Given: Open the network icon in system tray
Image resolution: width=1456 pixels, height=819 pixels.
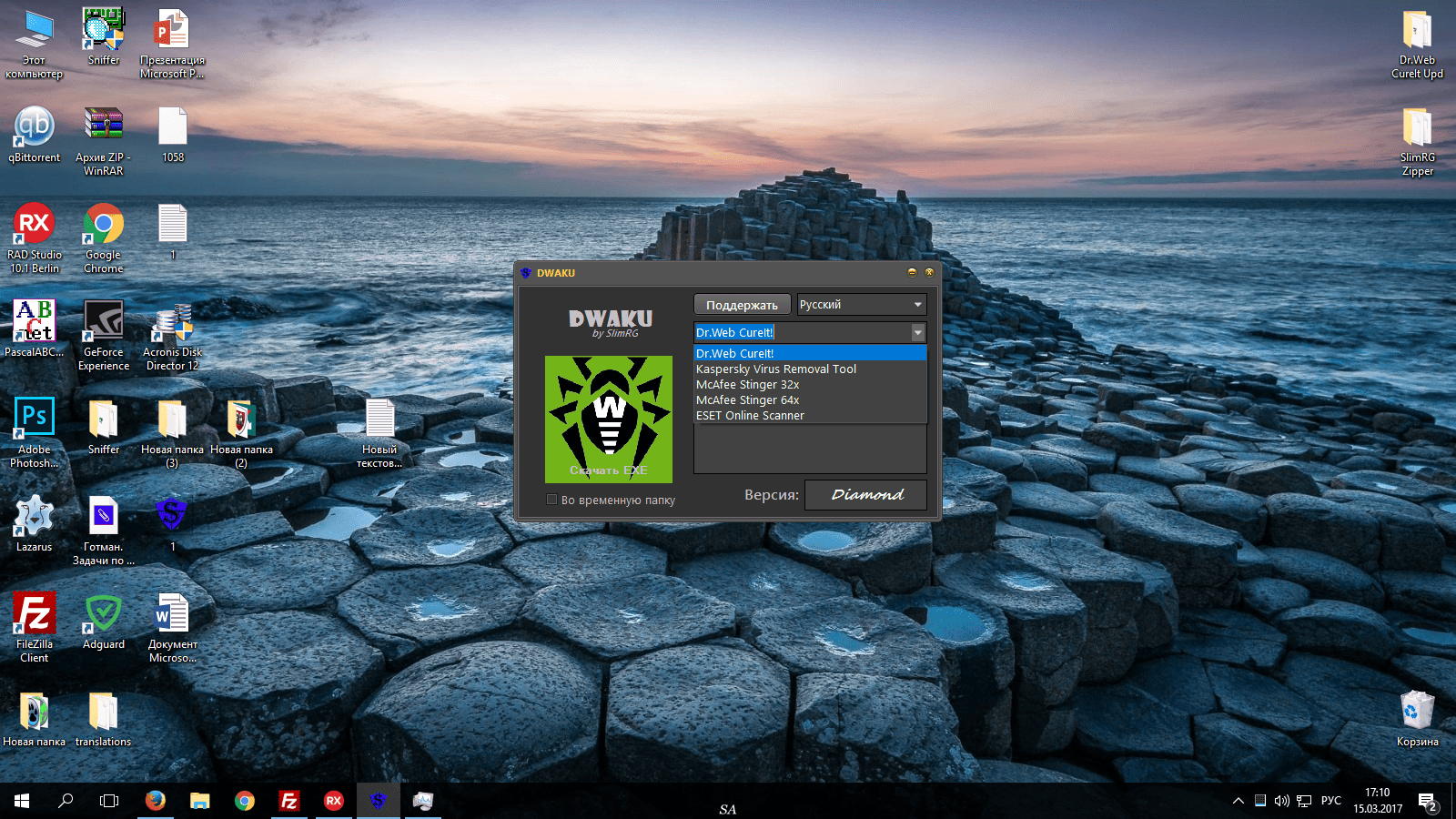Looking at the screenshot, I should point(1304,801).
